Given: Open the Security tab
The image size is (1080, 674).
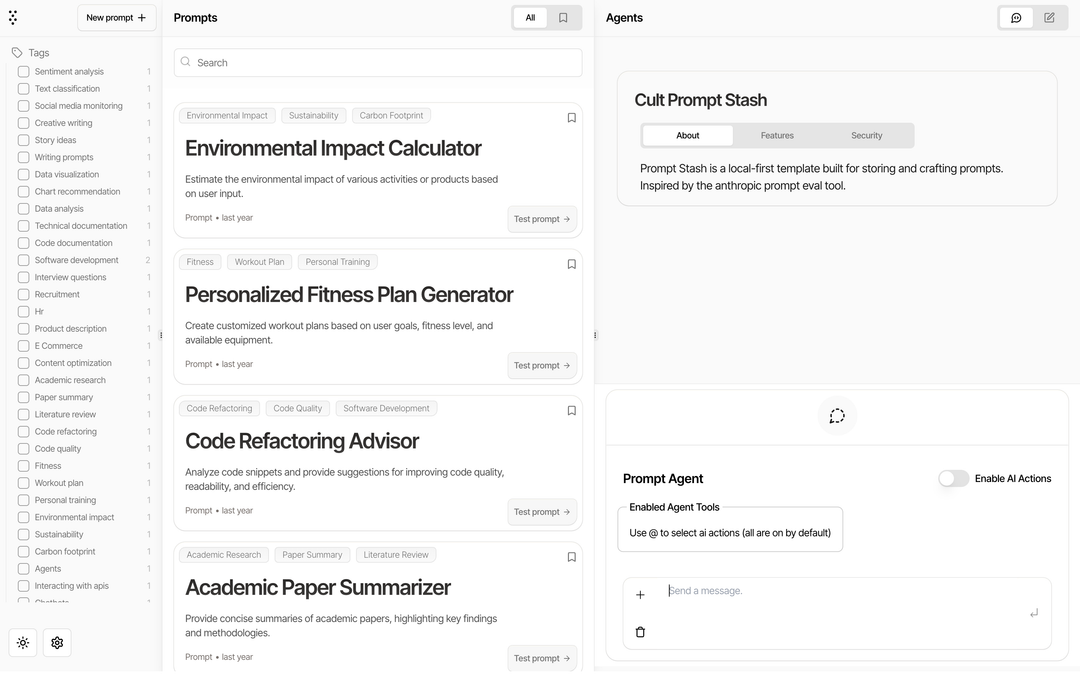Looking at the screenshot, I should point(866,136).
